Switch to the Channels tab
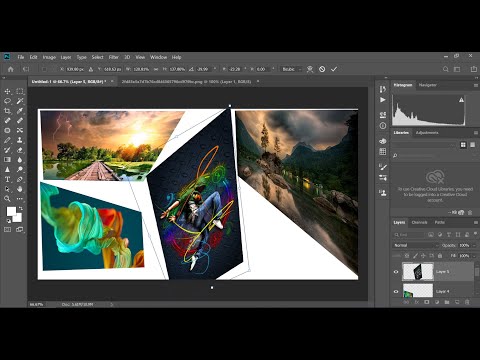 click(419, 222)
